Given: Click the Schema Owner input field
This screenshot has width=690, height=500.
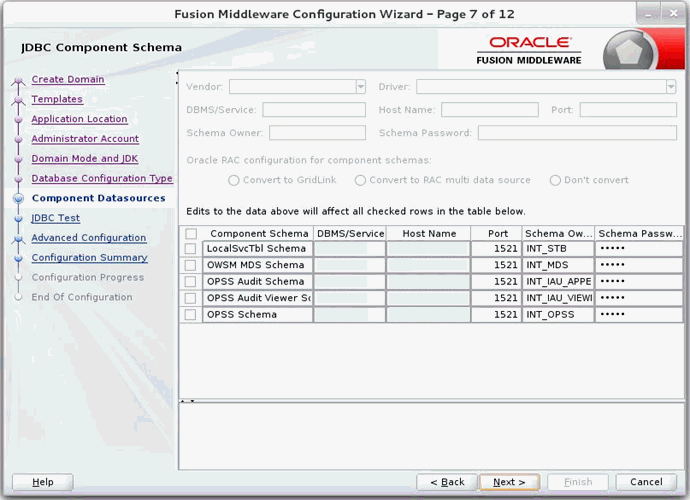Looking at the screenshot, I should tap(317, 133).
